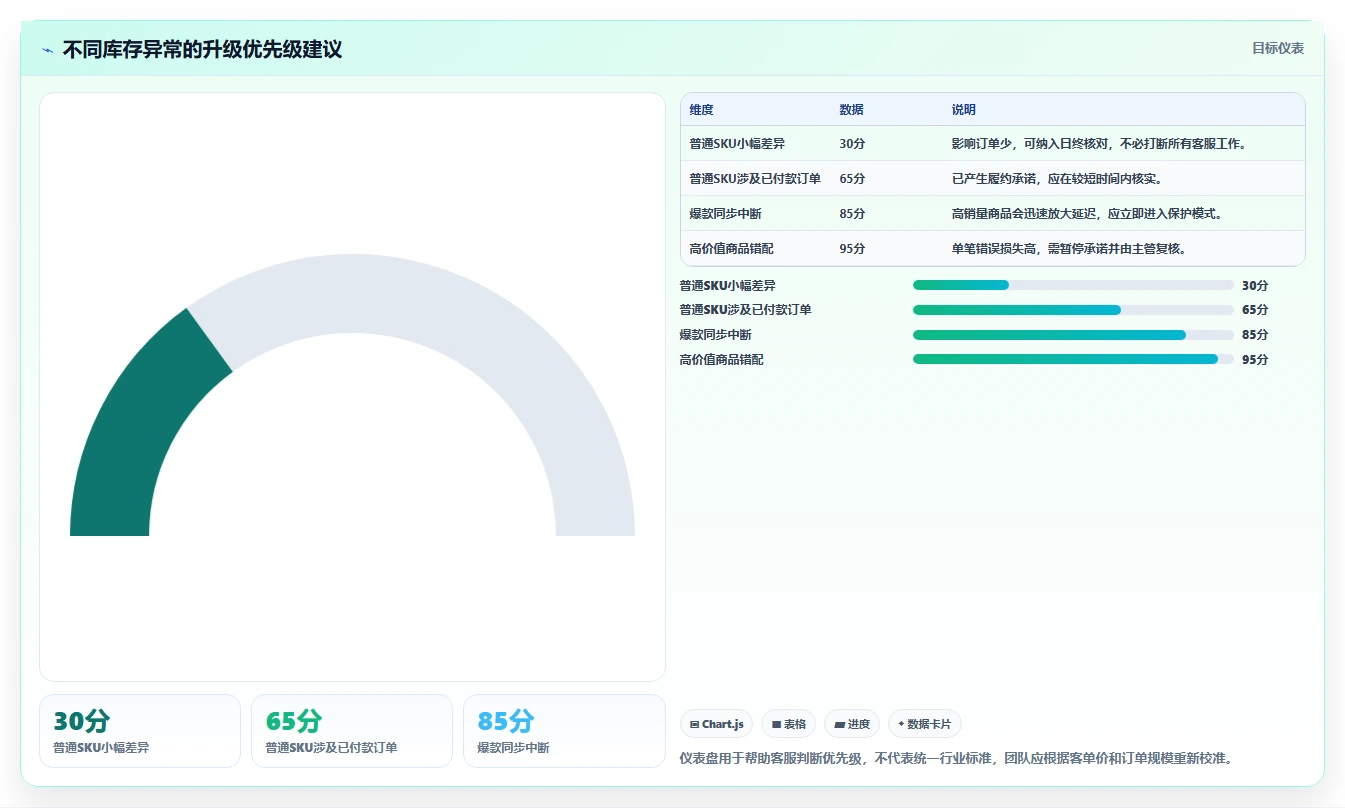This screenshot has width=1345, height=808.
Task: Click the 爆款同步中断 progress bar
Action: click(1073, 335)
